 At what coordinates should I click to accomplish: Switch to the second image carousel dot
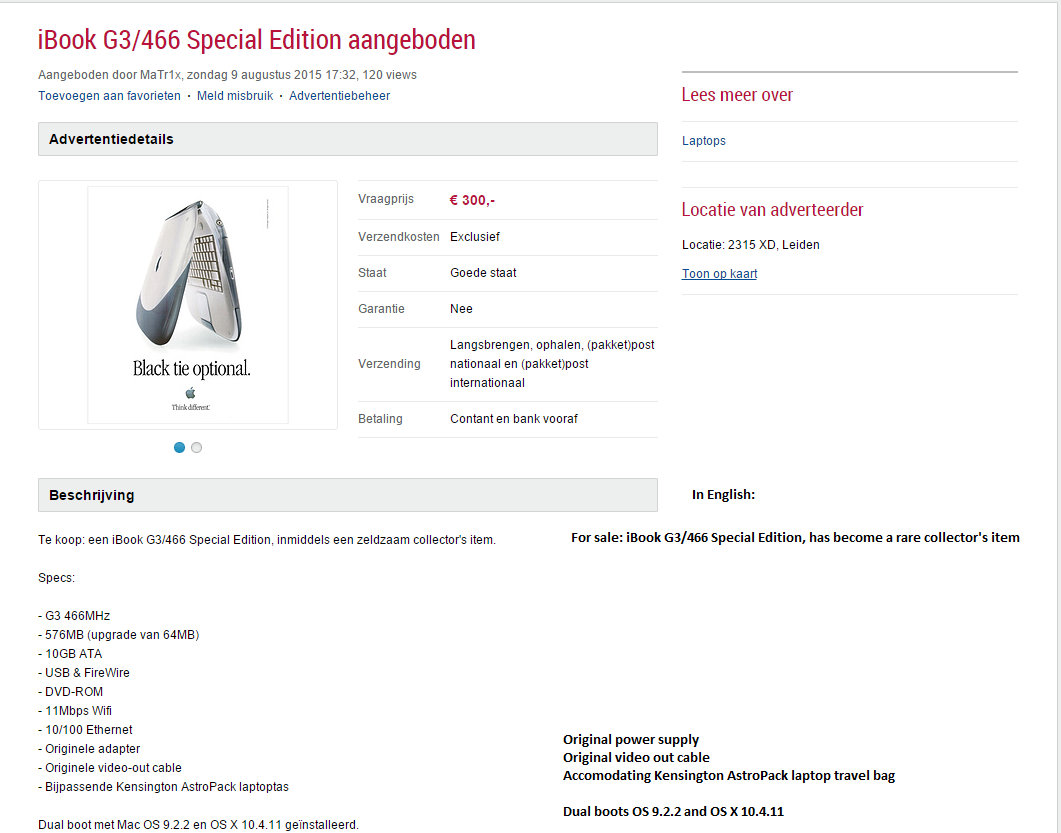pos(196,447)
